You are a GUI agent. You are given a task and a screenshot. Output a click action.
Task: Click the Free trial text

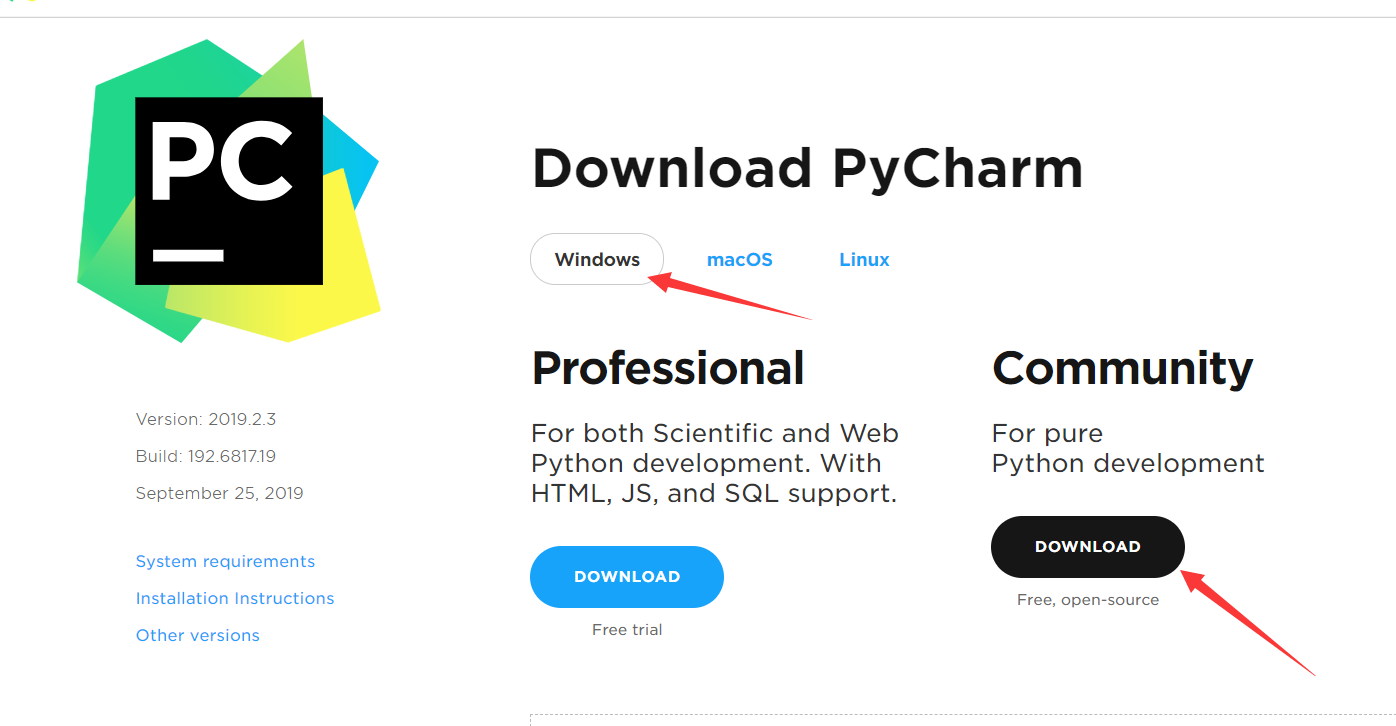click(x=626, y=629)
